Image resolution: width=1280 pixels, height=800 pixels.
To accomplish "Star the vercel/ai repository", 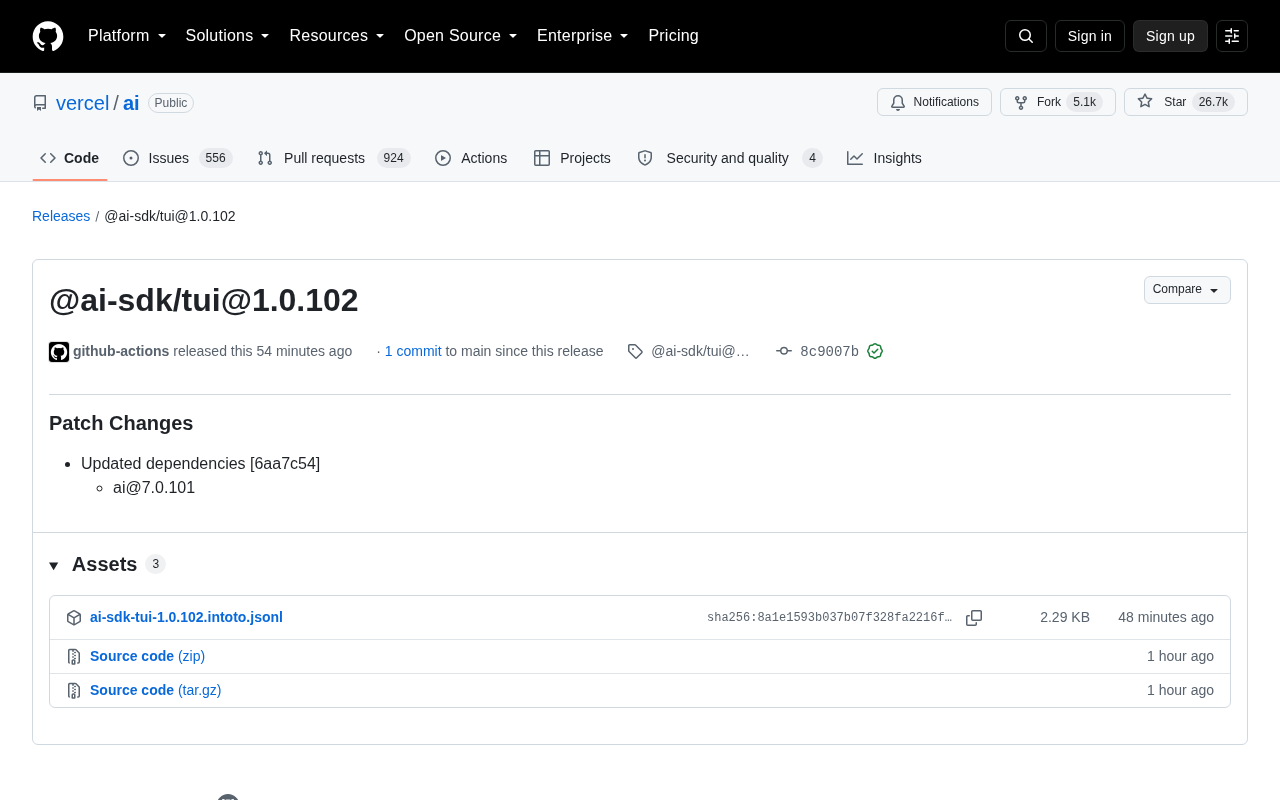I will pyautogui.click(x=1186, y=102).
